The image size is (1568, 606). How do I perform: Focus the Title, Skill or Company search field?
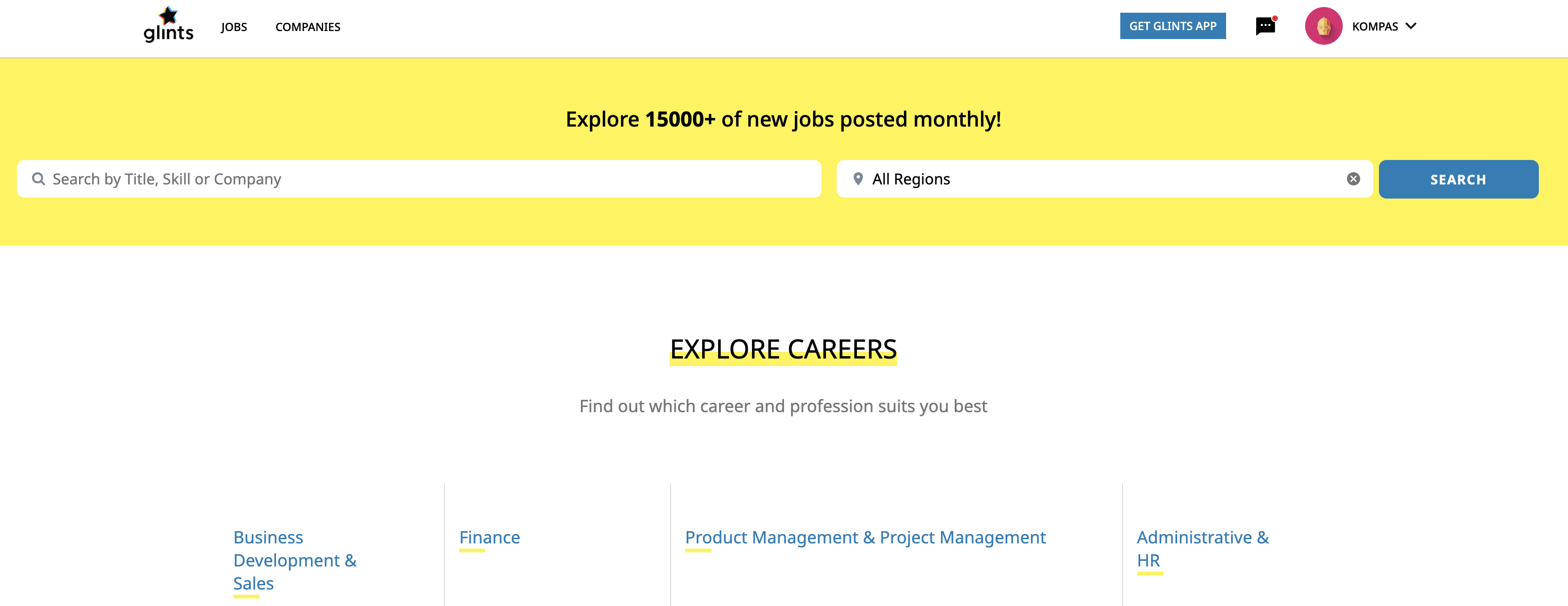coord(426,179)
